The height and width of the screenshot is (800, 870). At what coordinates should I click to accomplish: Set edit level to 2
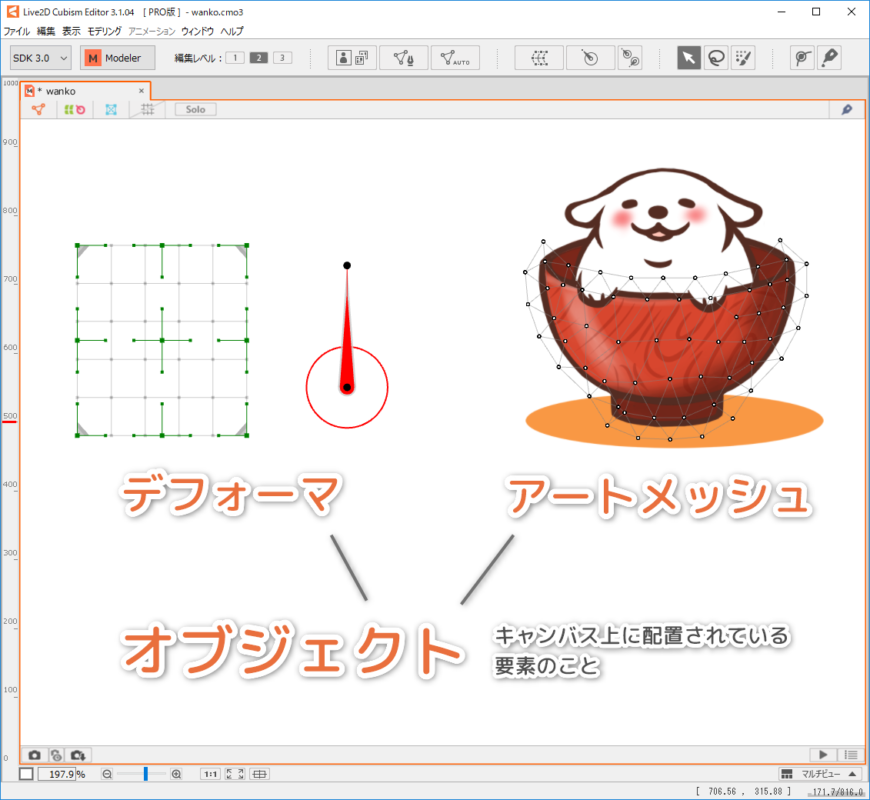click(259, 58)
